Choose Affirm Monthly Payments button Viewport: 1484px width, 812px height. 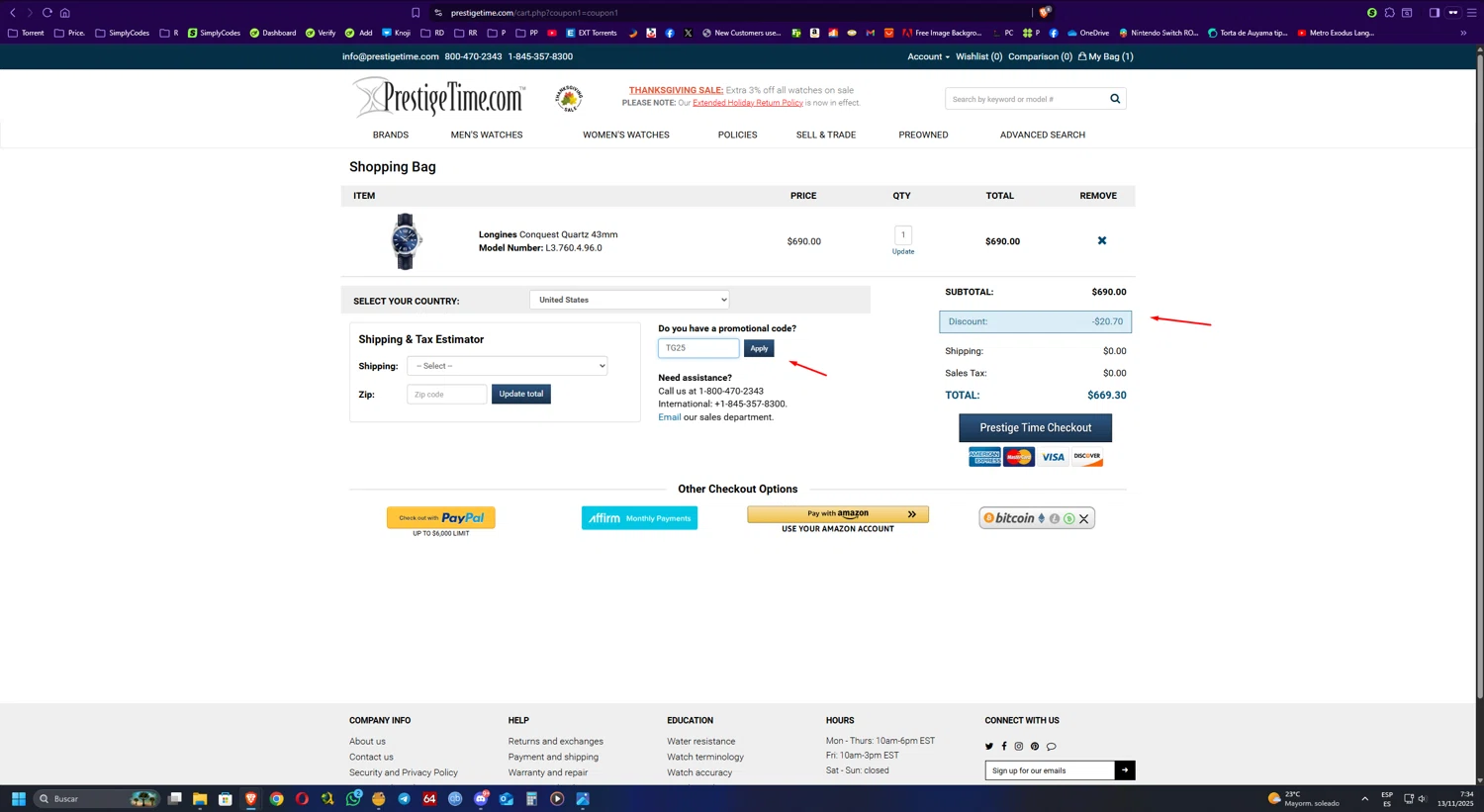tap(639, 518)
